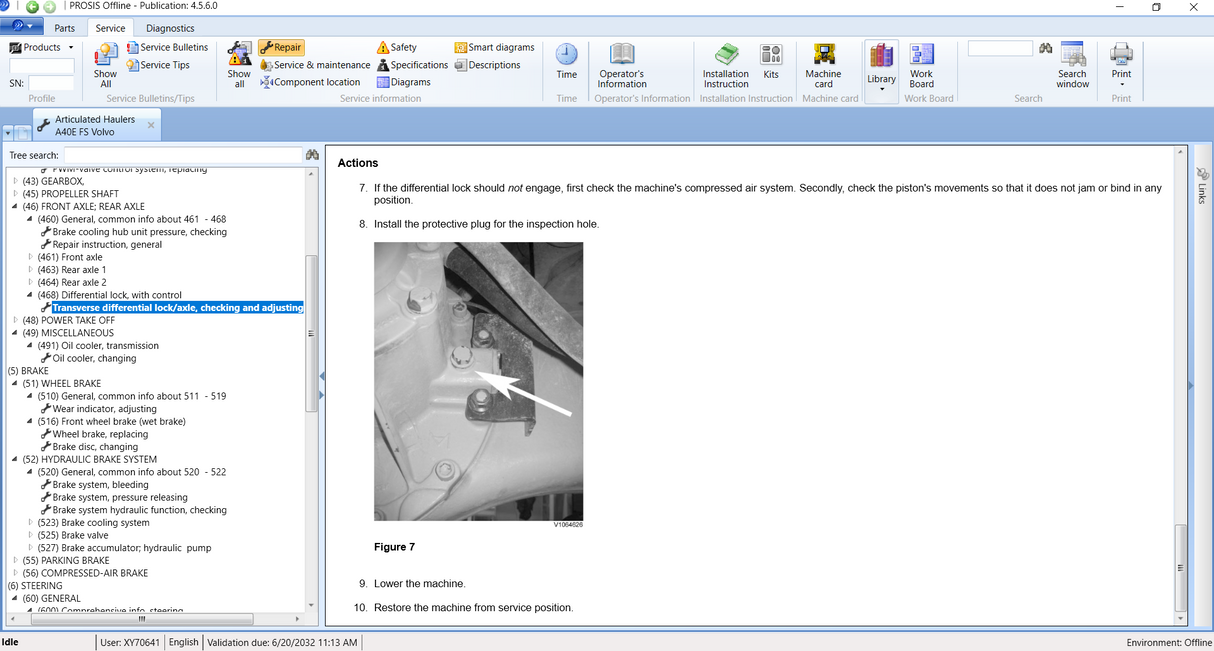Open the Links side panel
This screenshot has width=1214, height=651.
pyautogui.click(x=1201, y=187)
